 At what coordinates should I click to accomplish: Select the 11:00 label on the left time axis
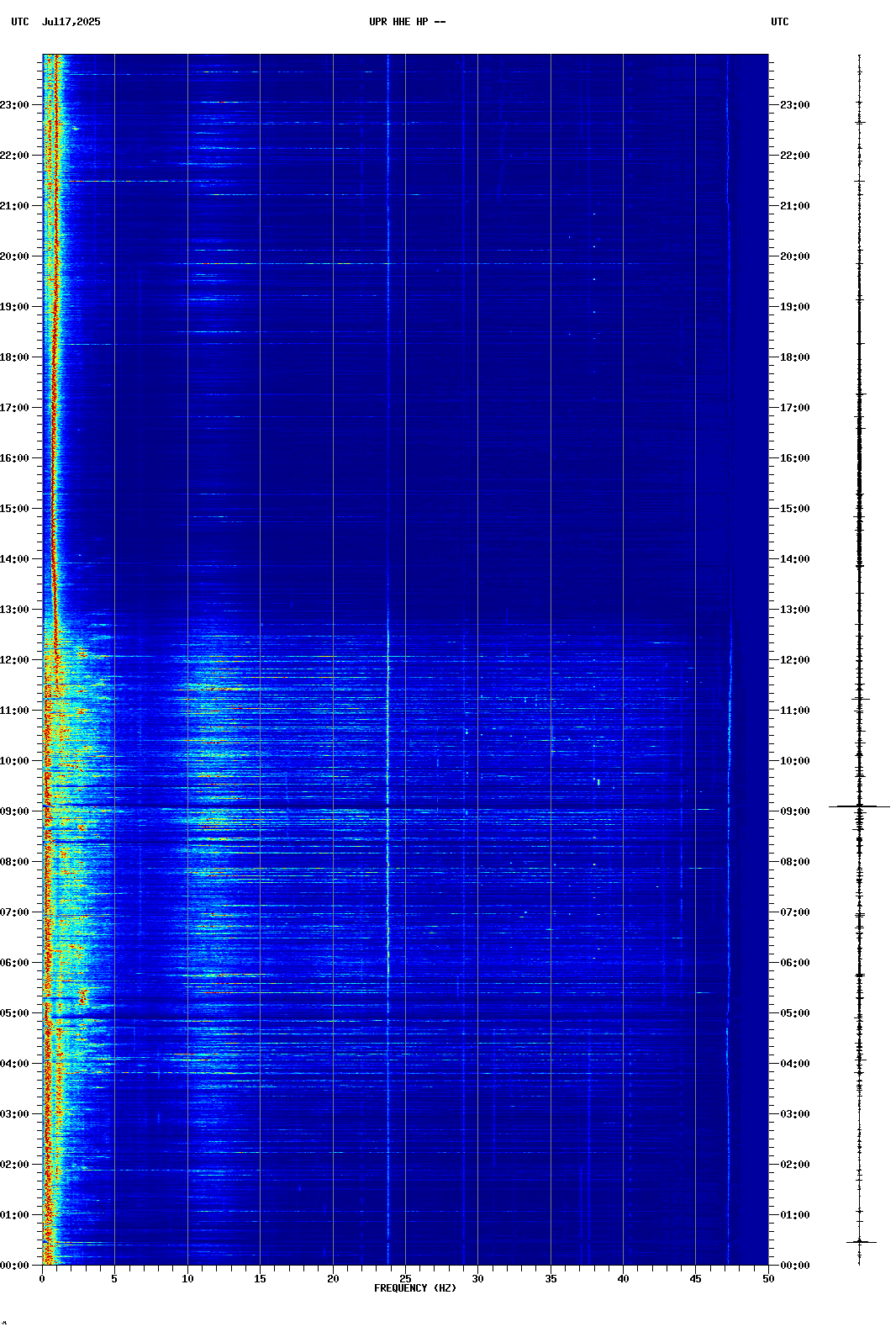click(14, 711)
